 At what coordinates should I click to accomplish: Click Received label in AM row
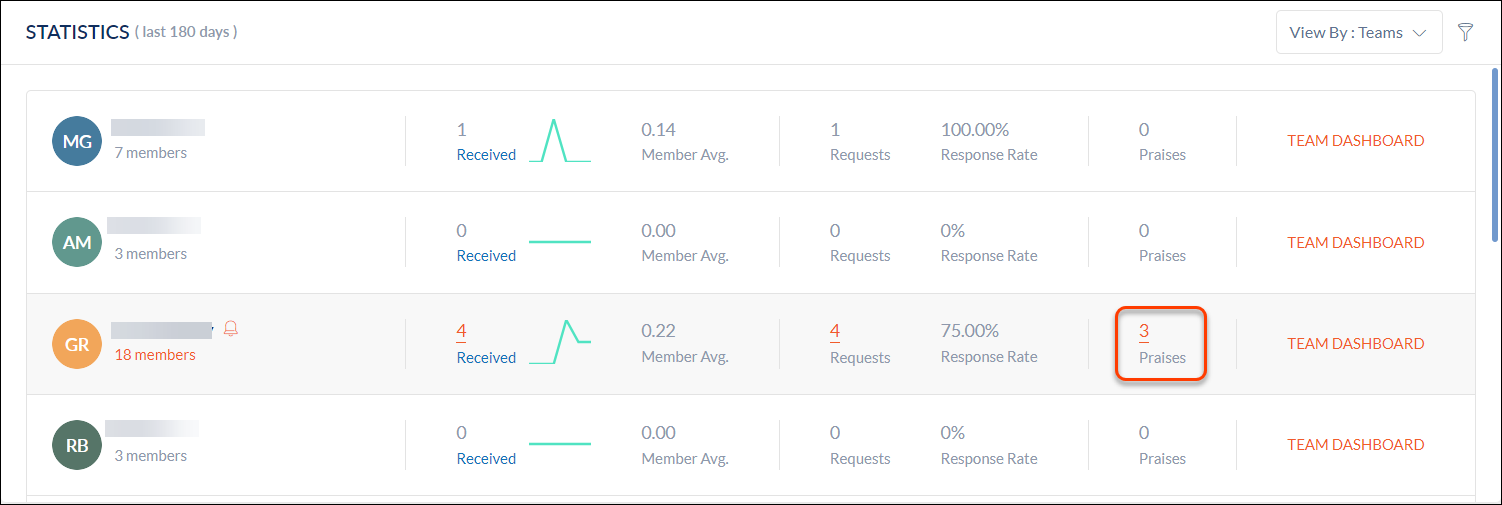[486, 256]
